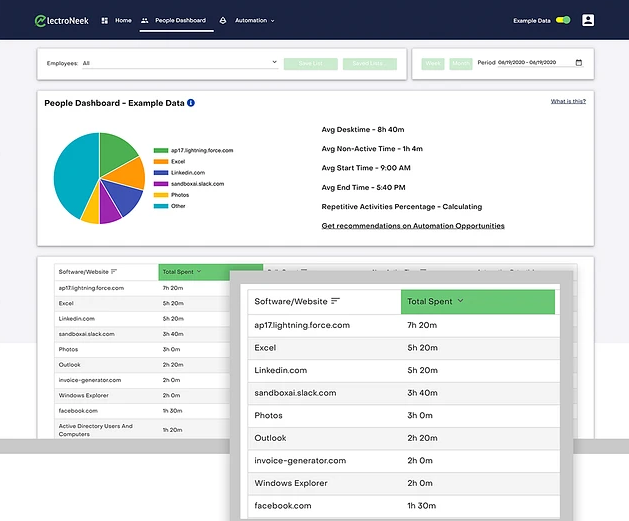Viewport: 629px width, 521px height.
Task: Click the info icon beside dashboard title
Action: [191, 102]
